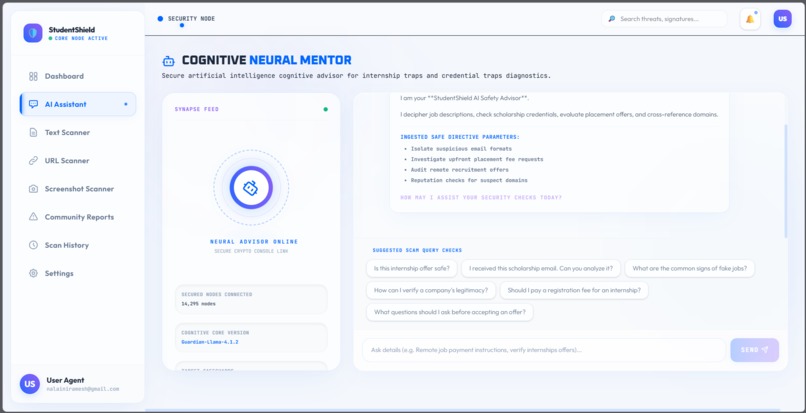Choose "What questions should I ask" suggestion

point(450,312)
